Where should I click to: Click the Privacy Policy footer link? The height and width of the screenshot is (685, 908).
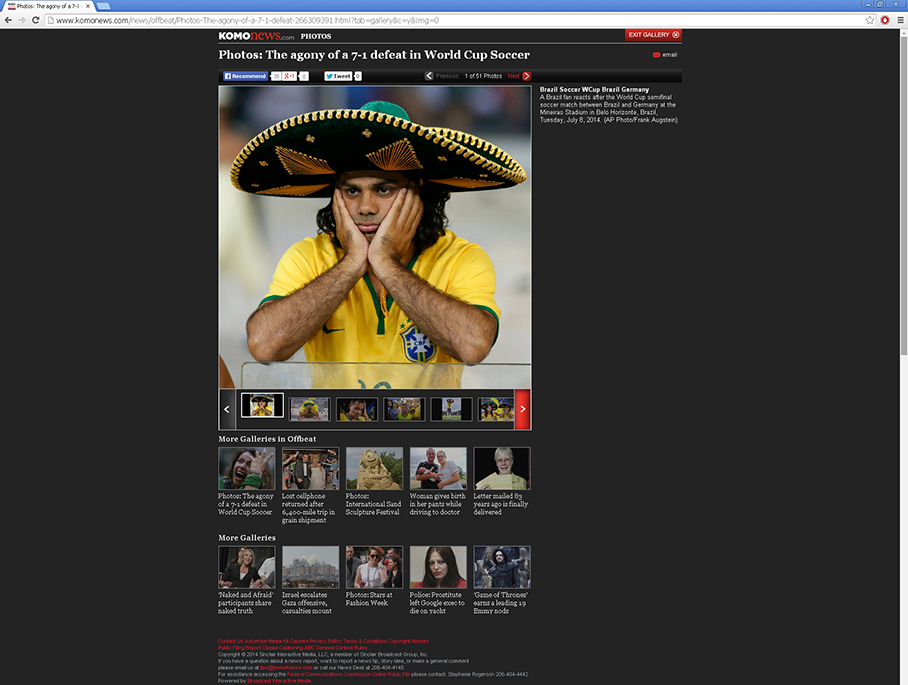coord(325,641)
